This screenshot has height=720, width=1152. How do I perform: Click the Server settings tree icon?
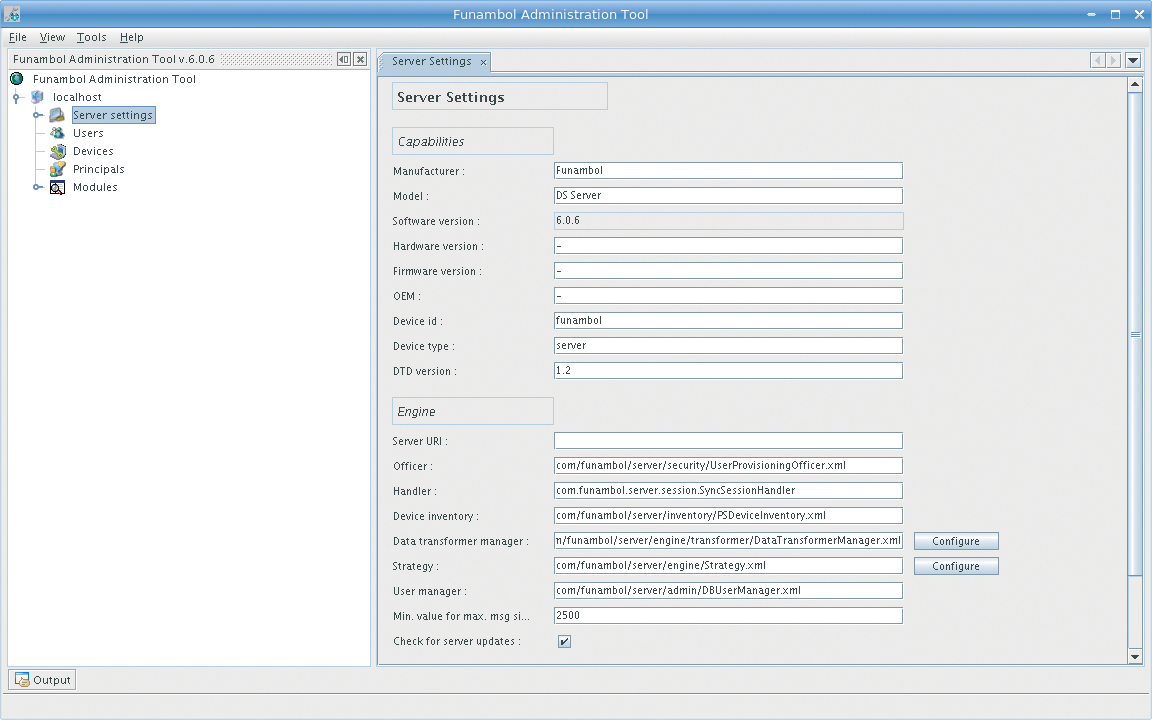(57, 115)
